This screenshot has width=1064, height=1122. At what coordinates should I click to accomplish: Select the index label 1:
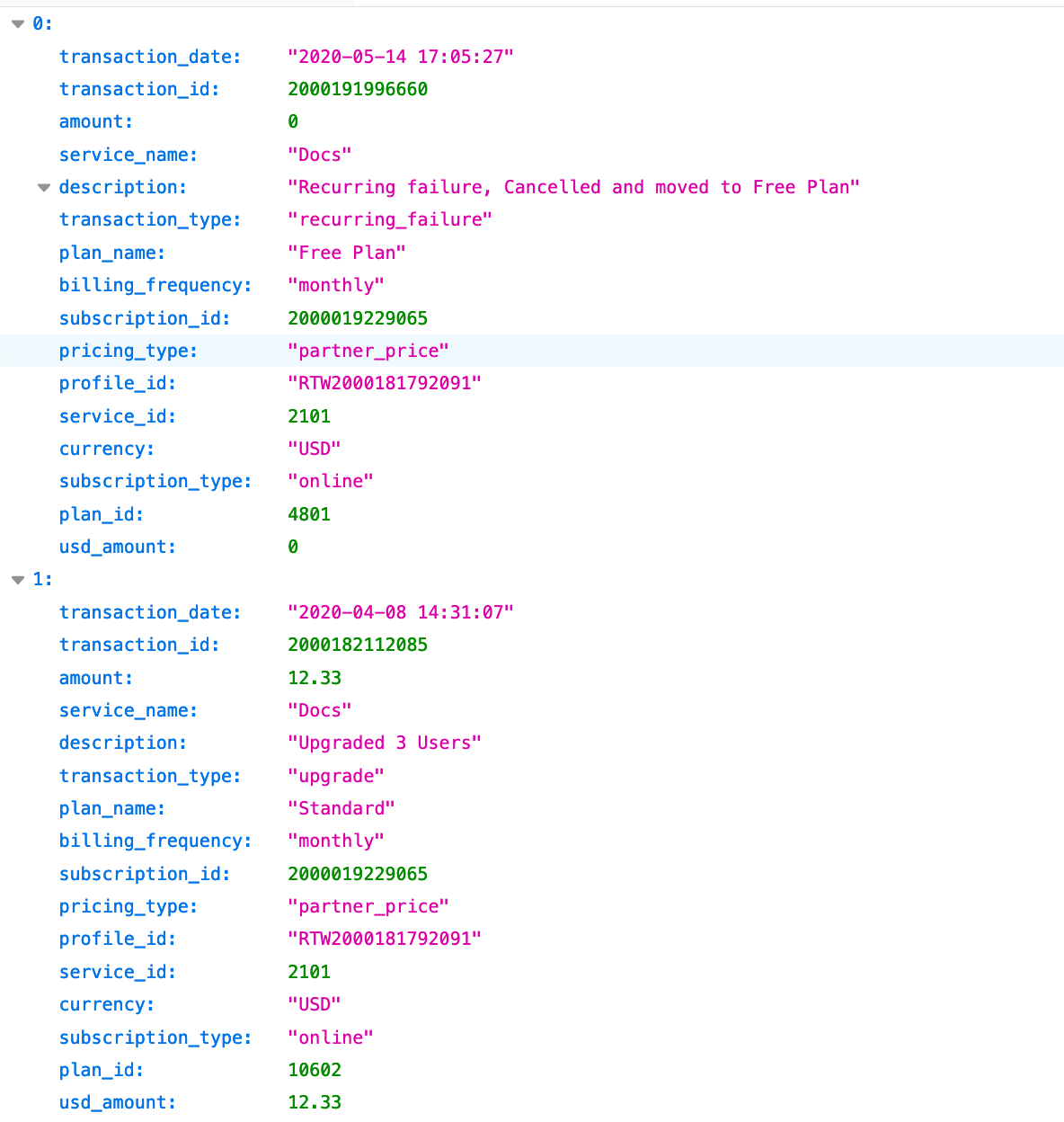pyautogui.click(x=42, y=580)
